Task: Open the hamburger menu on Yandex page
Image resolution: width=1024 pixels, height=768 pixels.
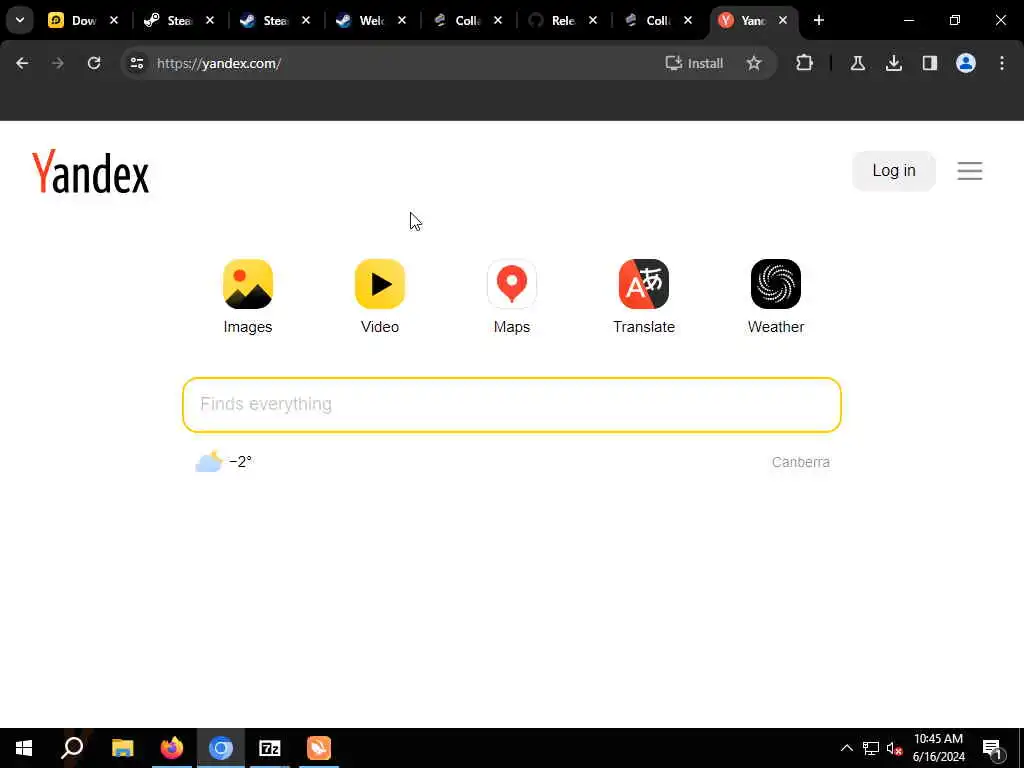Action: (970, 170)
